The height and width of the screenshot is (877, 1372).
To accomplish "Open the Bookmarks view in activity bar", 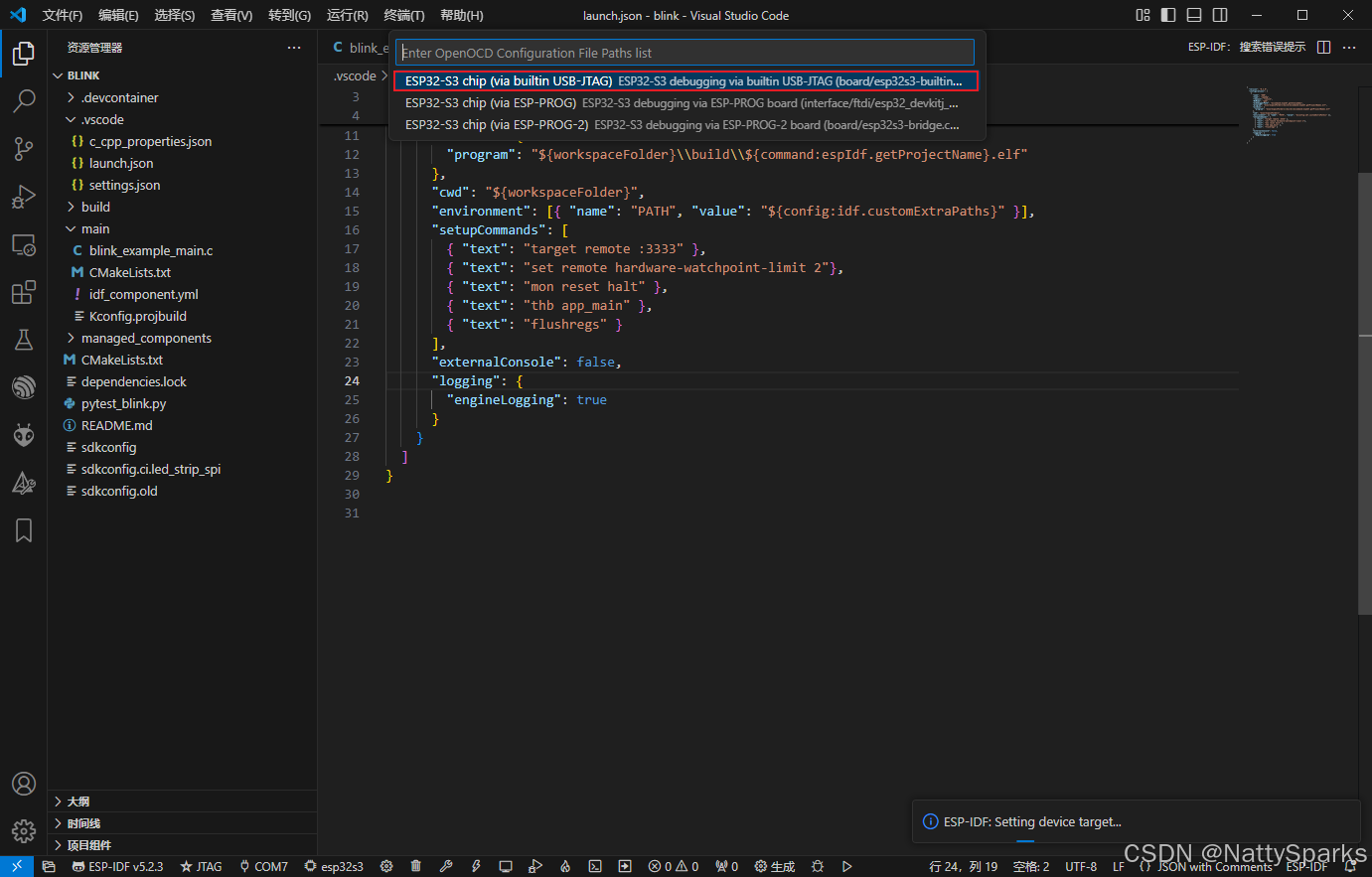I will pyautogui.click(x=24, y=530).
